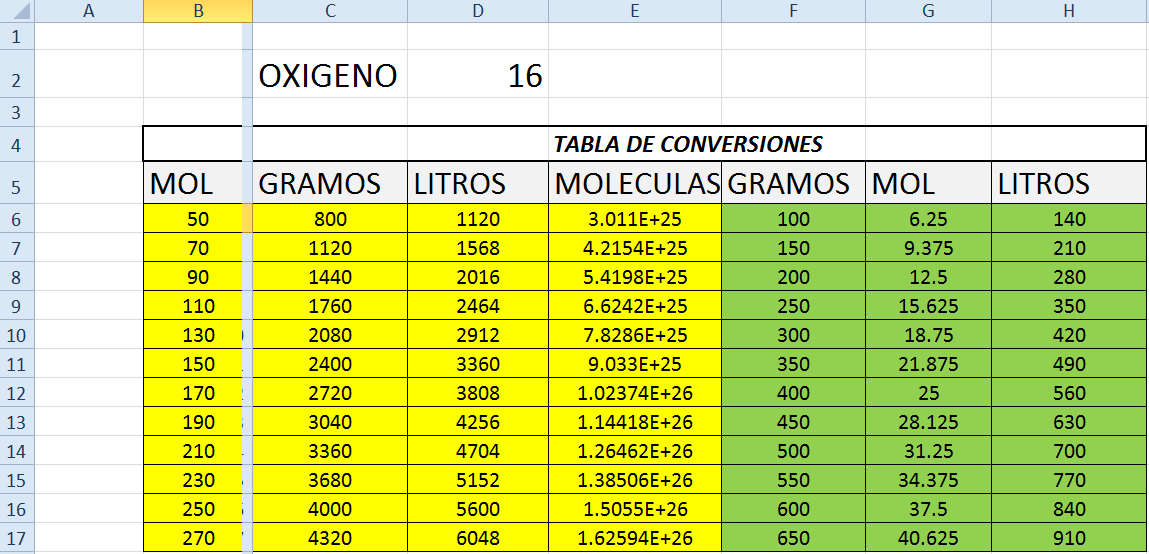Select row 4 header
This screenshot has width=1149, height=554.
coord(17,144)
